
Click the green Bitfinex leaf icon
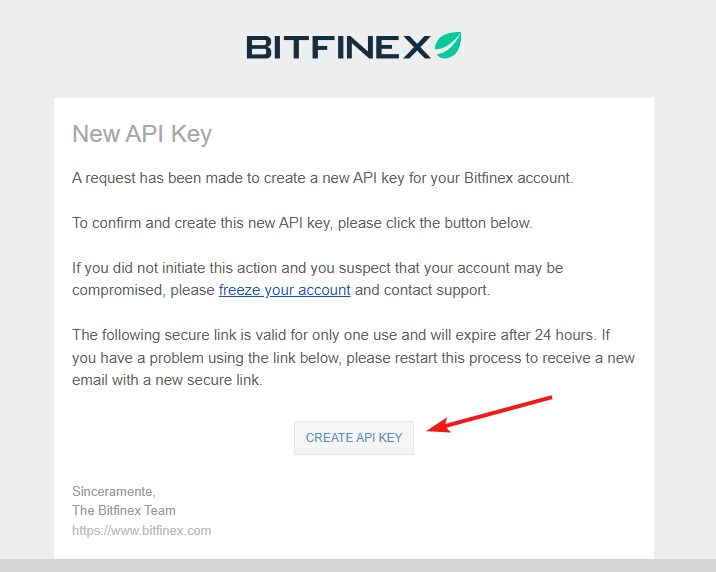point(447,46)
